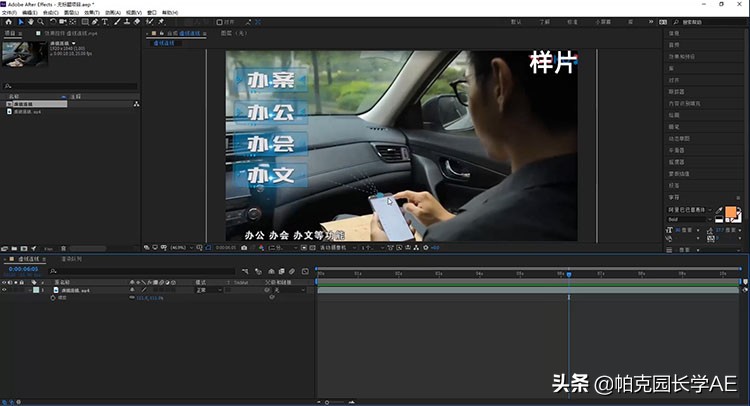Click the snapshot camera icon in viewer

tap(244, 248)
